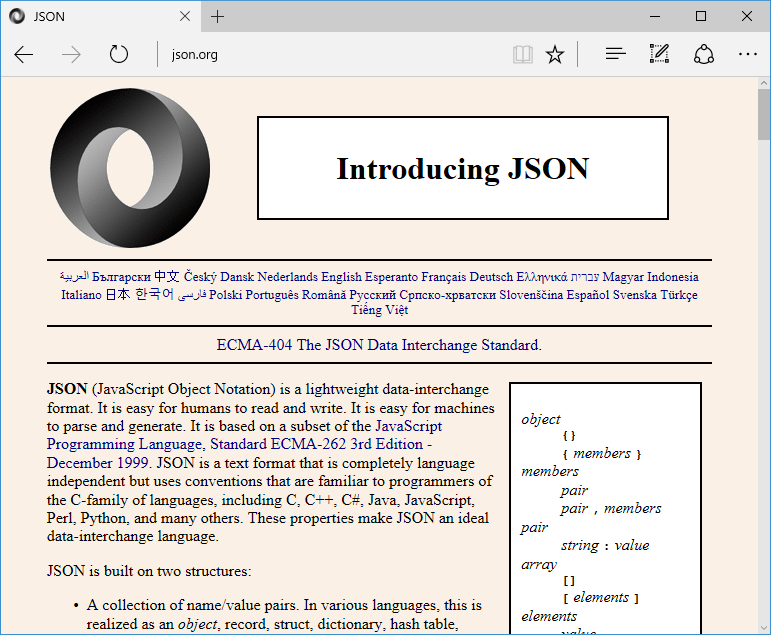Viewport: 771px width, 635px height.
Task: Close the JSON tab
Action: (x=185, y=16)
